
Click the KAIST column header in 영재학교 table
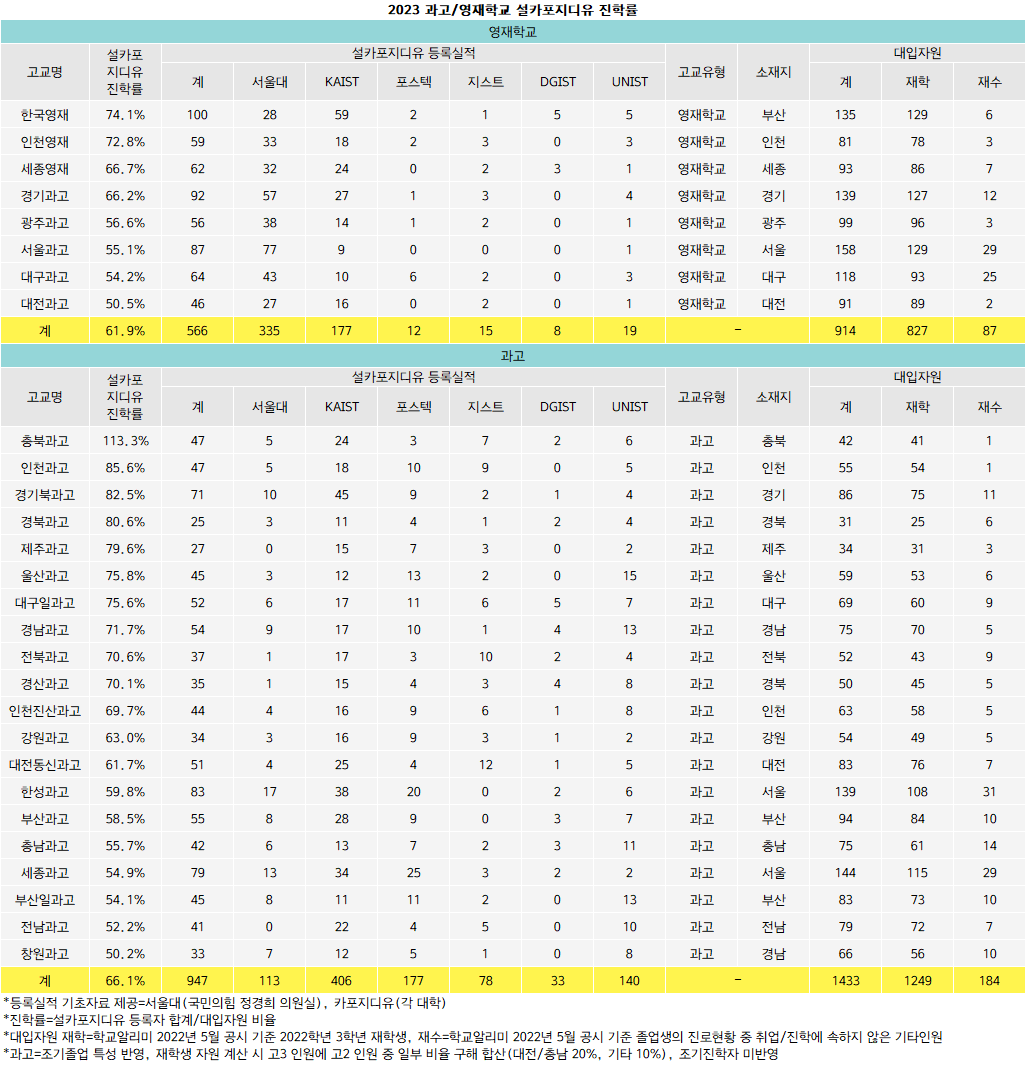(342, 82)
